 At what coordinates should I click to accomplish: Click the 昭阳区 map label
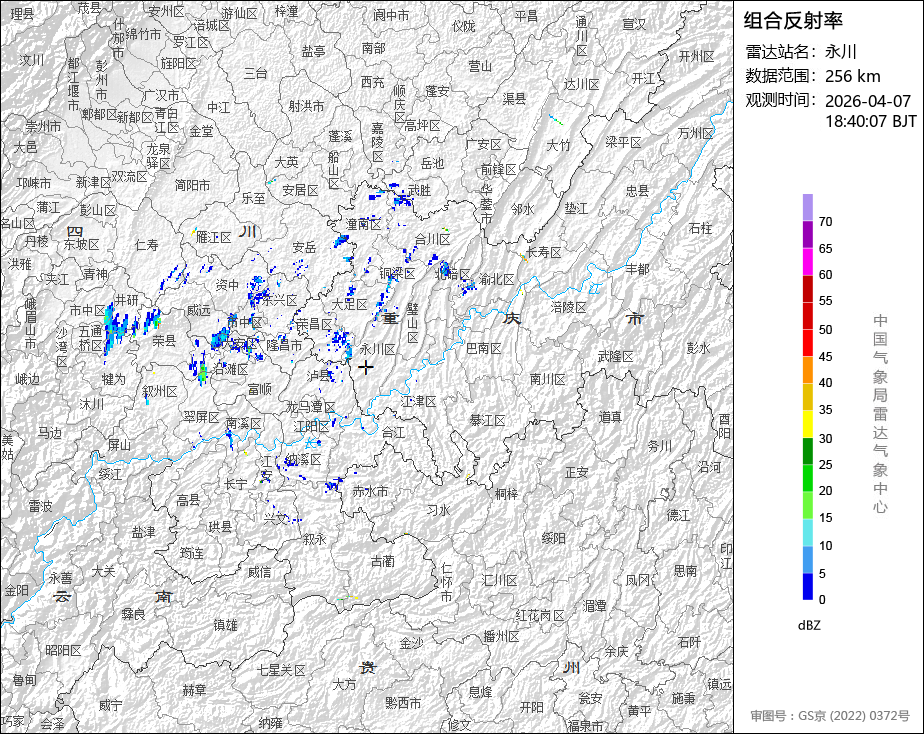pyautogui.click(x=64, y=651)
